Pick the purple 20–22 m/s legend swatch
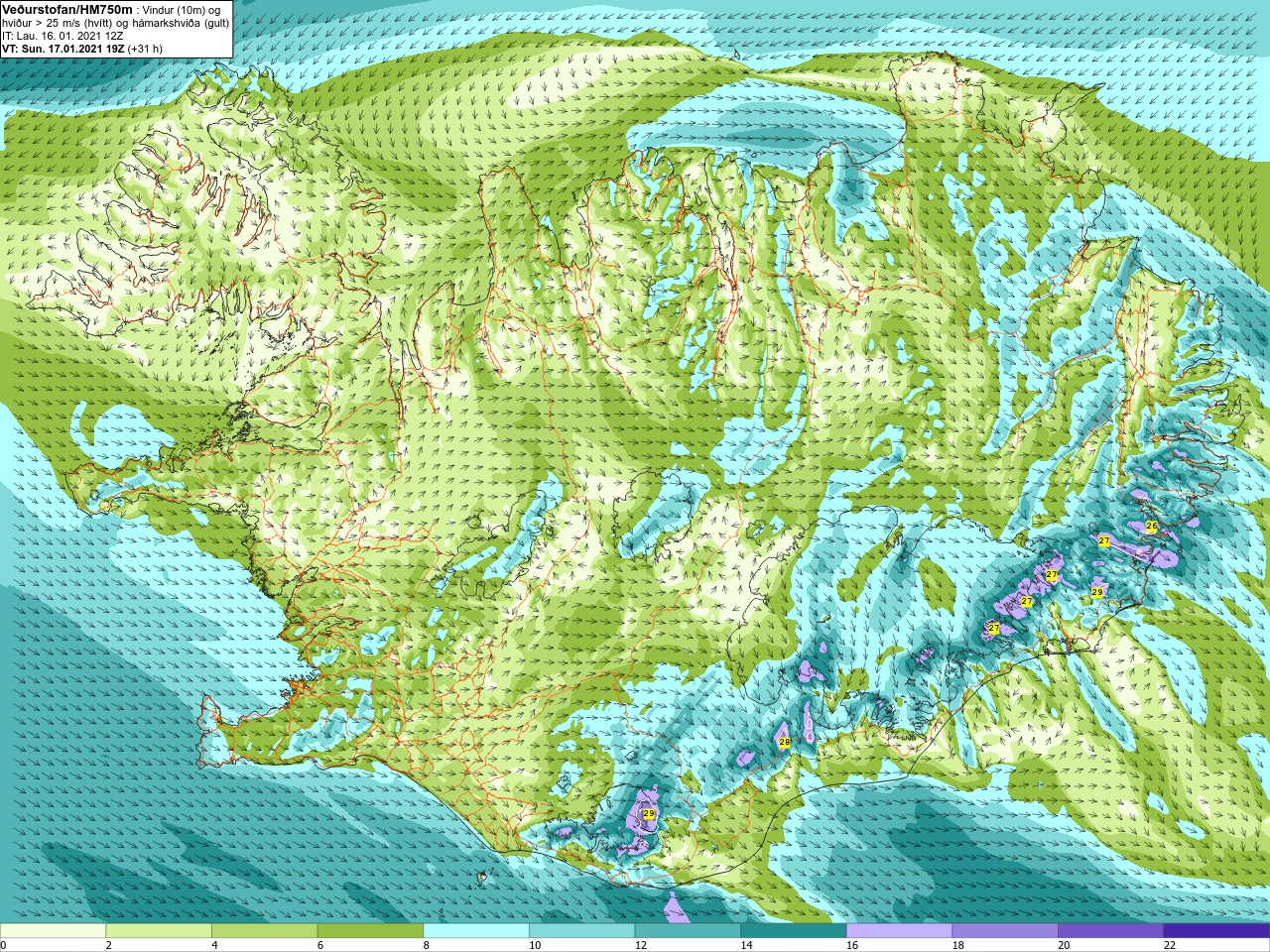This screenshot has width=1270, height=952. (1110, 931)
